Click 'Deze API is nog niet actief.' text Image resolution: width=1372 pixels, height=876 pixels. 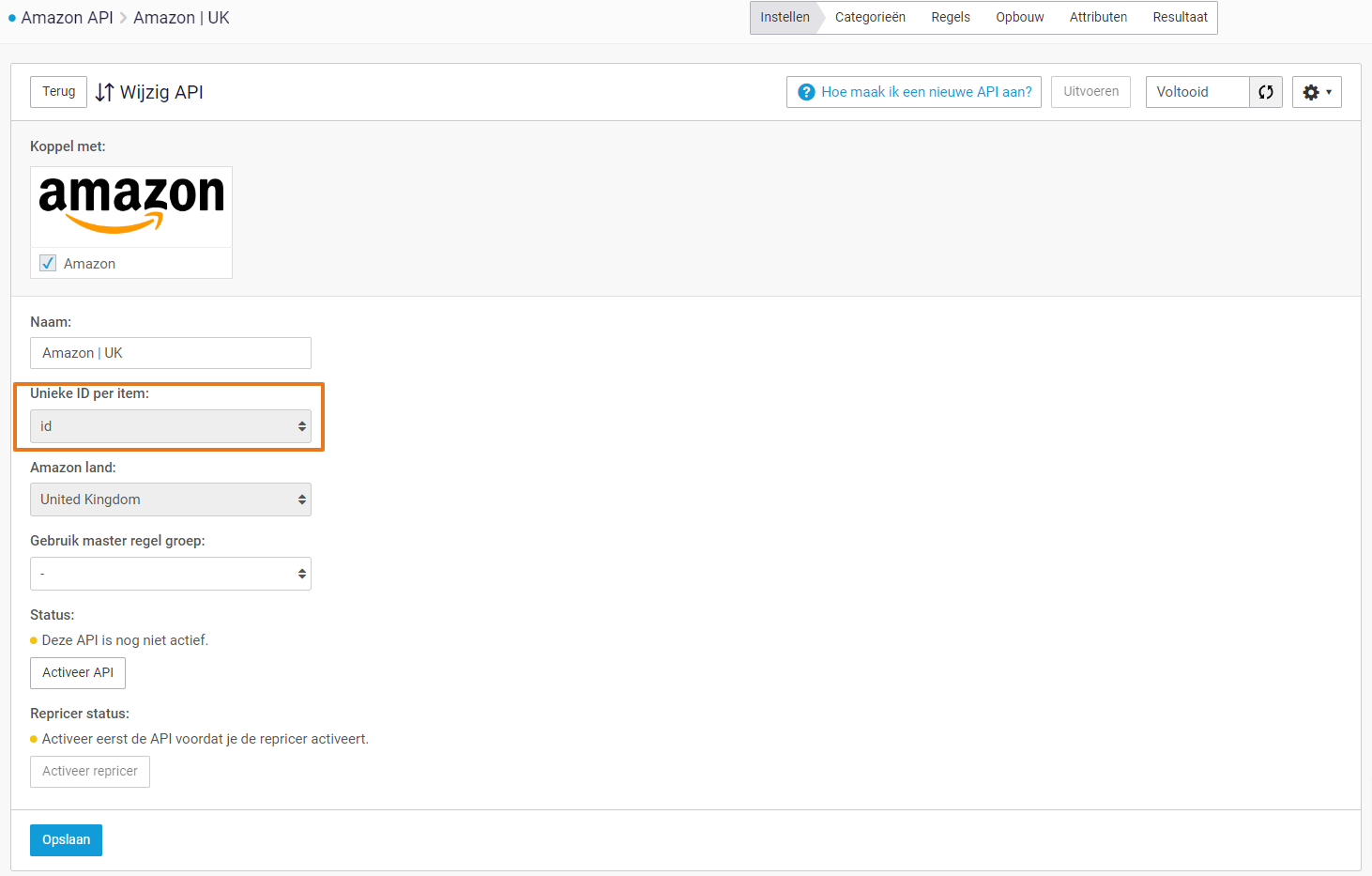[x=125, y=640]
